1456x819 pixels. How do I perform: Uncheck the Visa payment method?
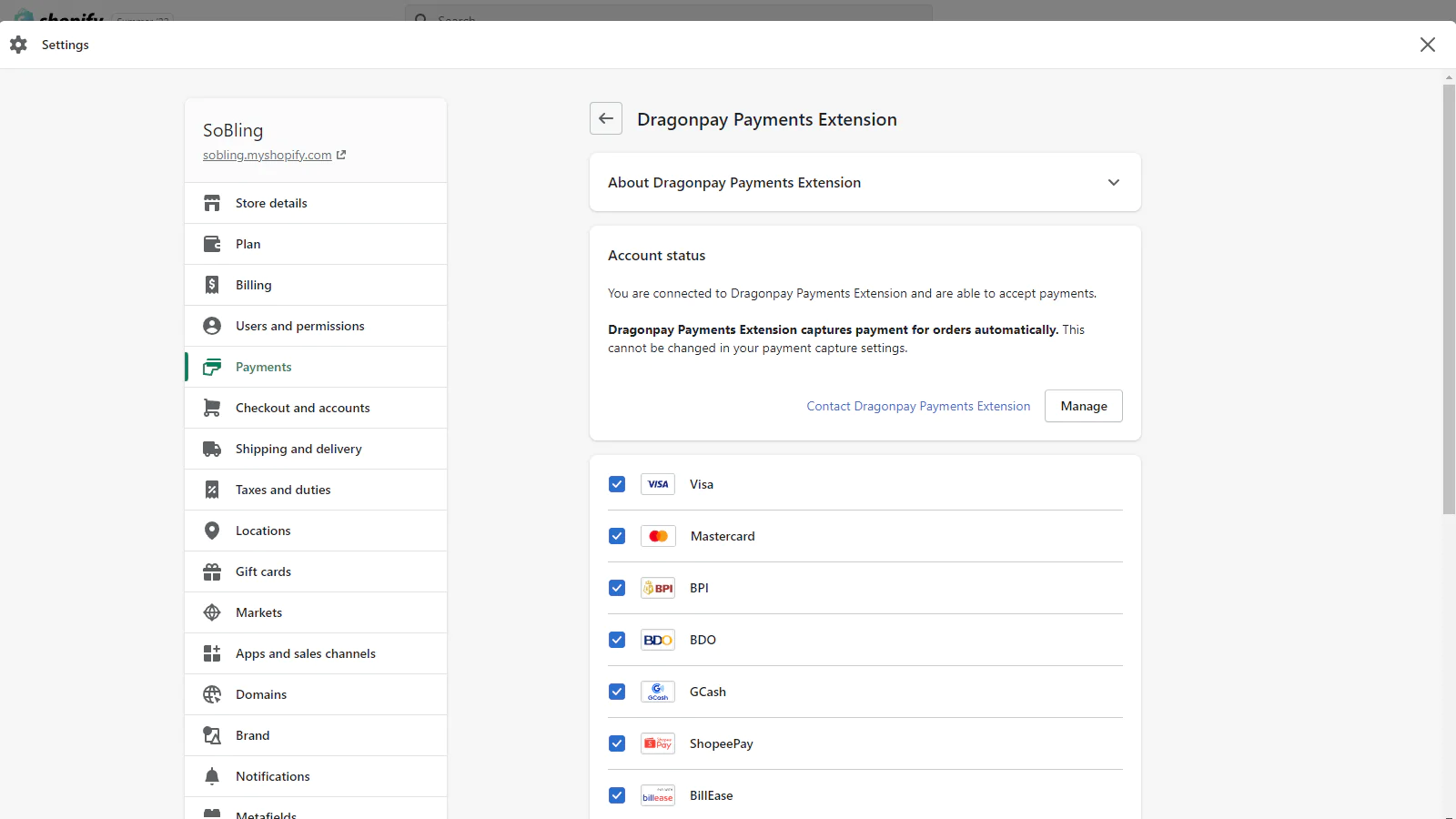pos(617,484)
